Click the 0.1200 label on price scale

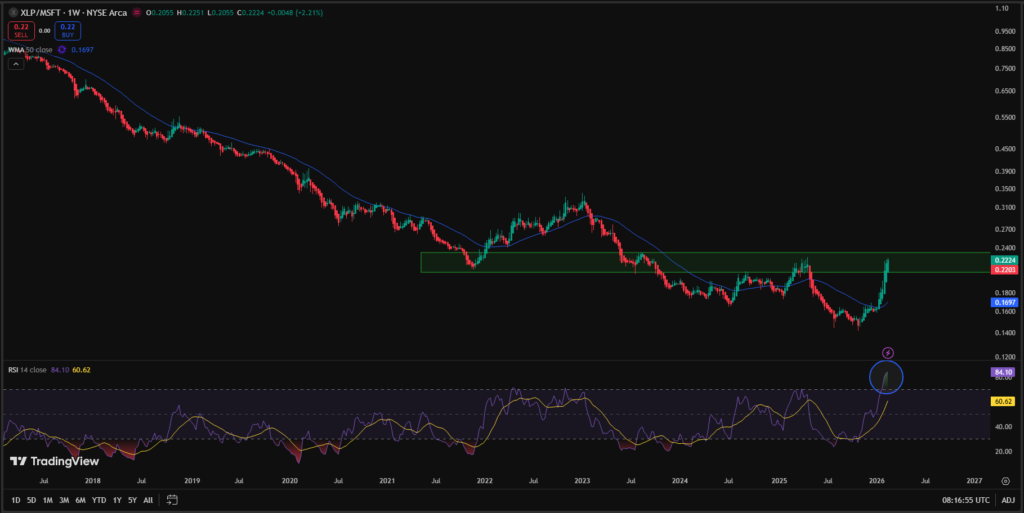pos(1005,357)
